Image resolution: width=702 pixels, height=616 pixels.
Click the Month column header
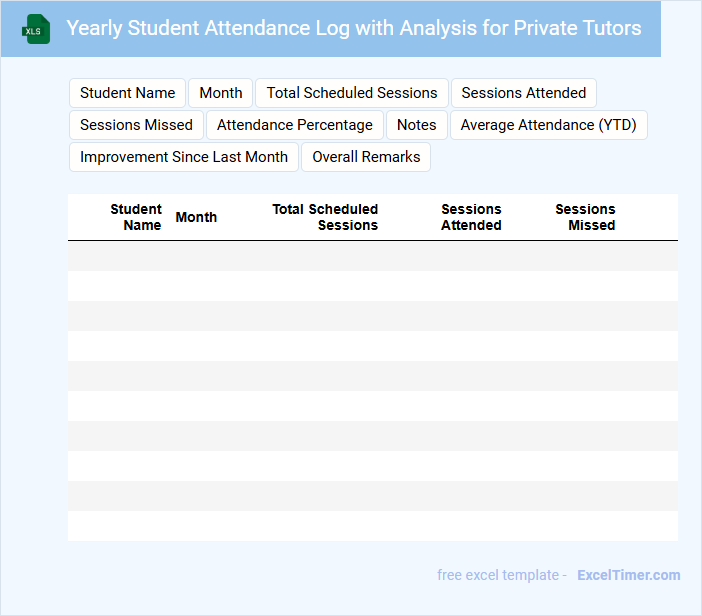196,217
